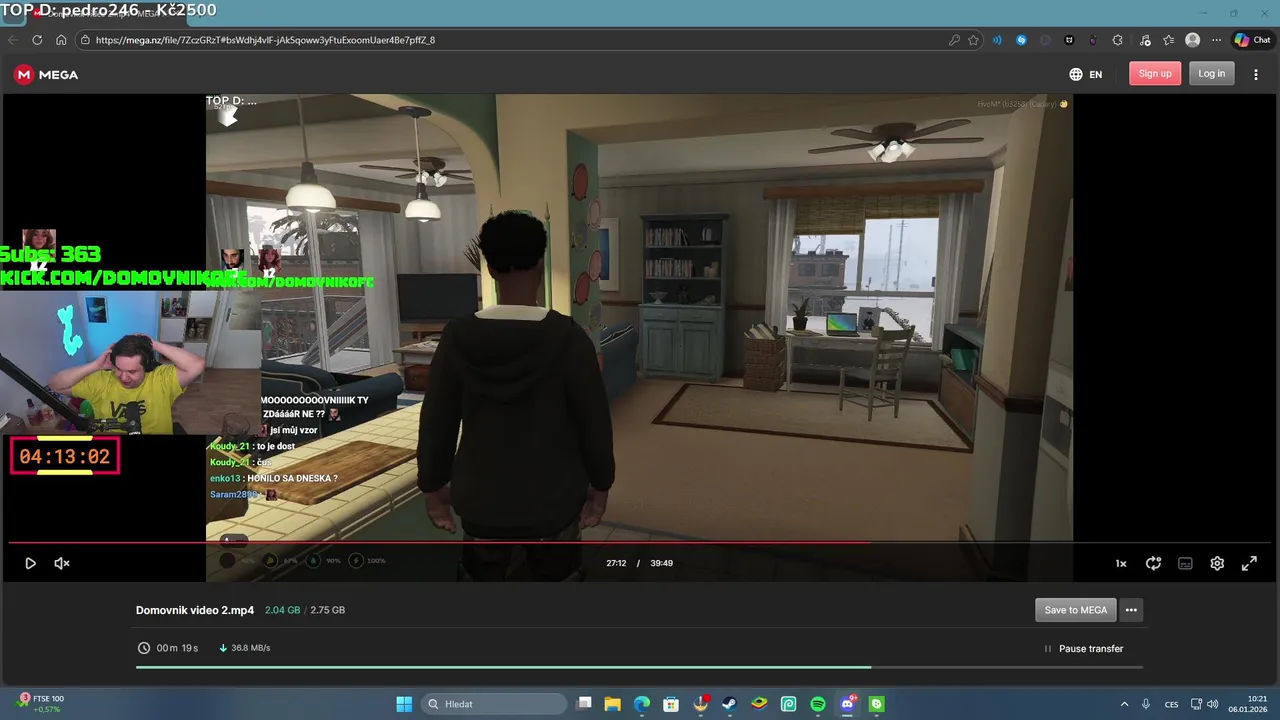The height and width of the screenshot is (720, 1280).
Task: Click the Sign up button
Action: 1155,73
